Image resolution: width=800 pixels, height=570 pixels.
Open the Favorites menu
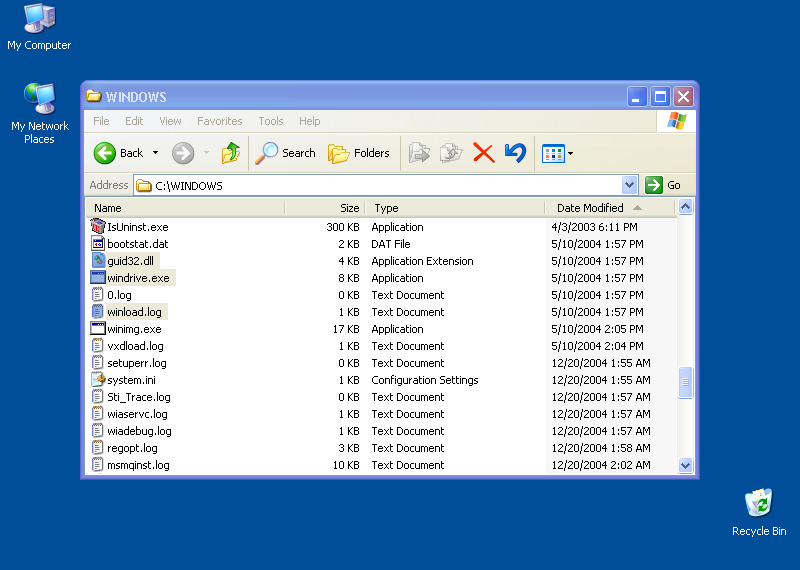pyautogui.click(x=219, y=121)
